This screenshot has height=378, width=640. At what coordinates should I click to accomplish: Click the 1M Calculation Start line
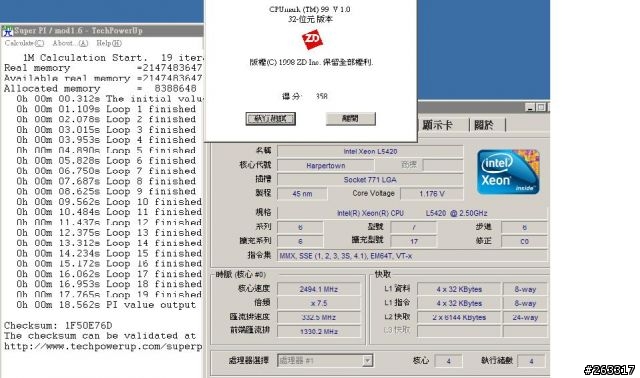tap(113, 58)
